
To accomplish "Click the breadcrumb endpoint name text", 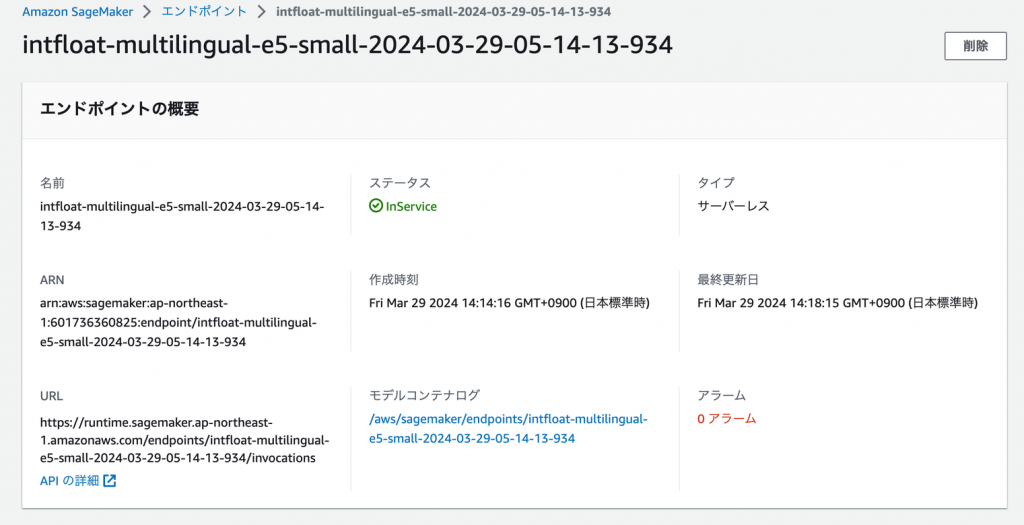I will tap(443, 12).
